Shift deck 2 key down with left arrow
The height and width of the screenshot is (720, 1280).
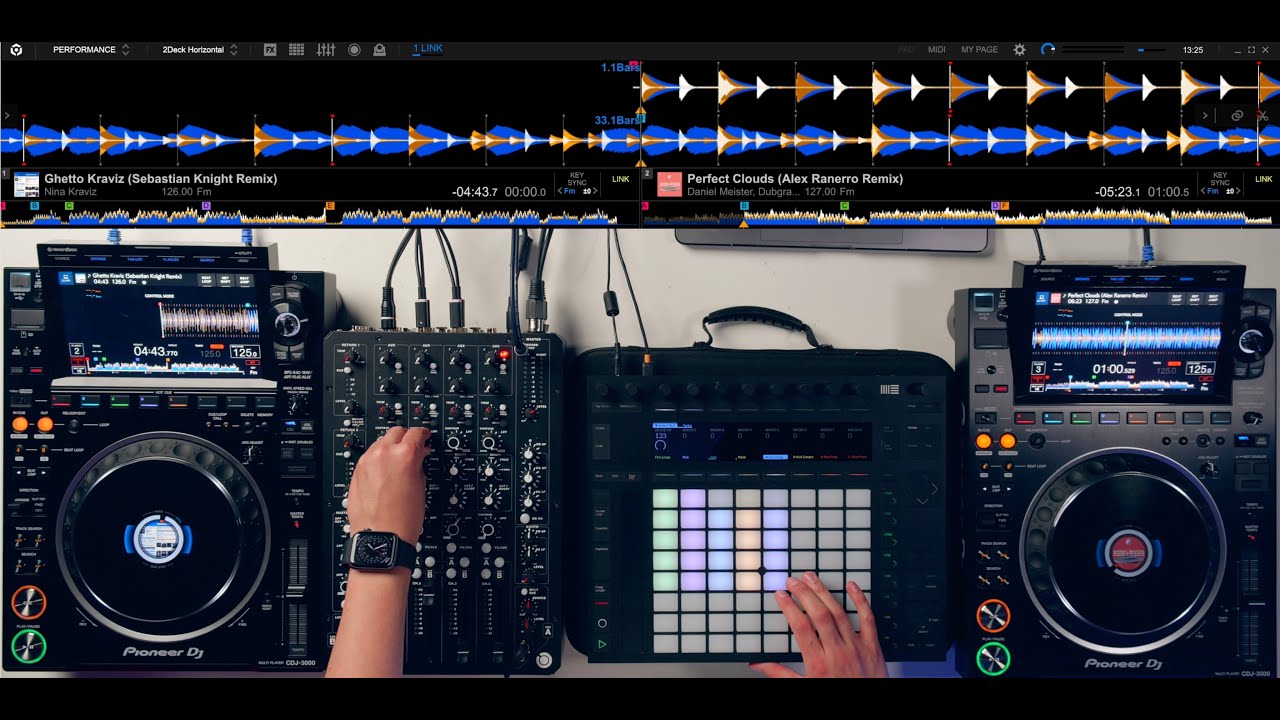click(x=1203, y=191)
